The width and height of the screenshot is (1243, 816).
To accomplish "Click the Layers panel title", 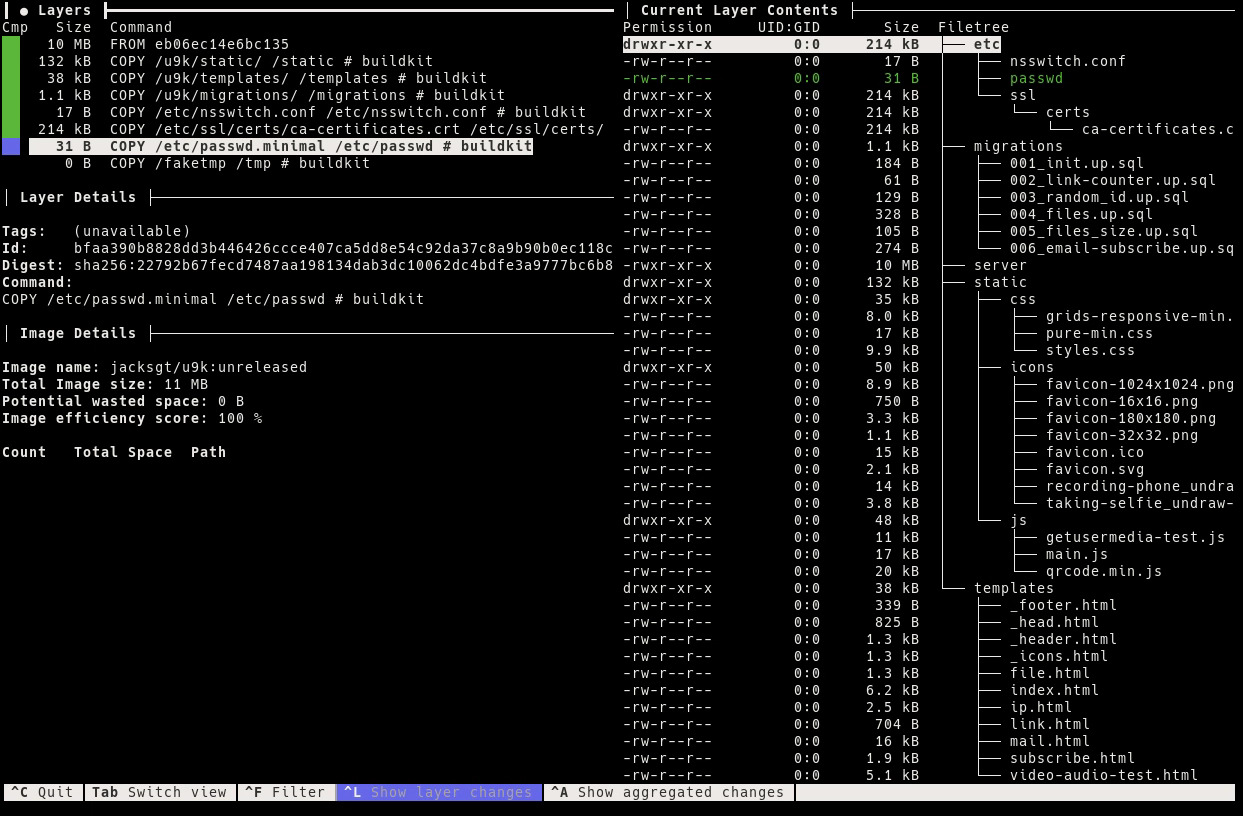I will point(64,10).
